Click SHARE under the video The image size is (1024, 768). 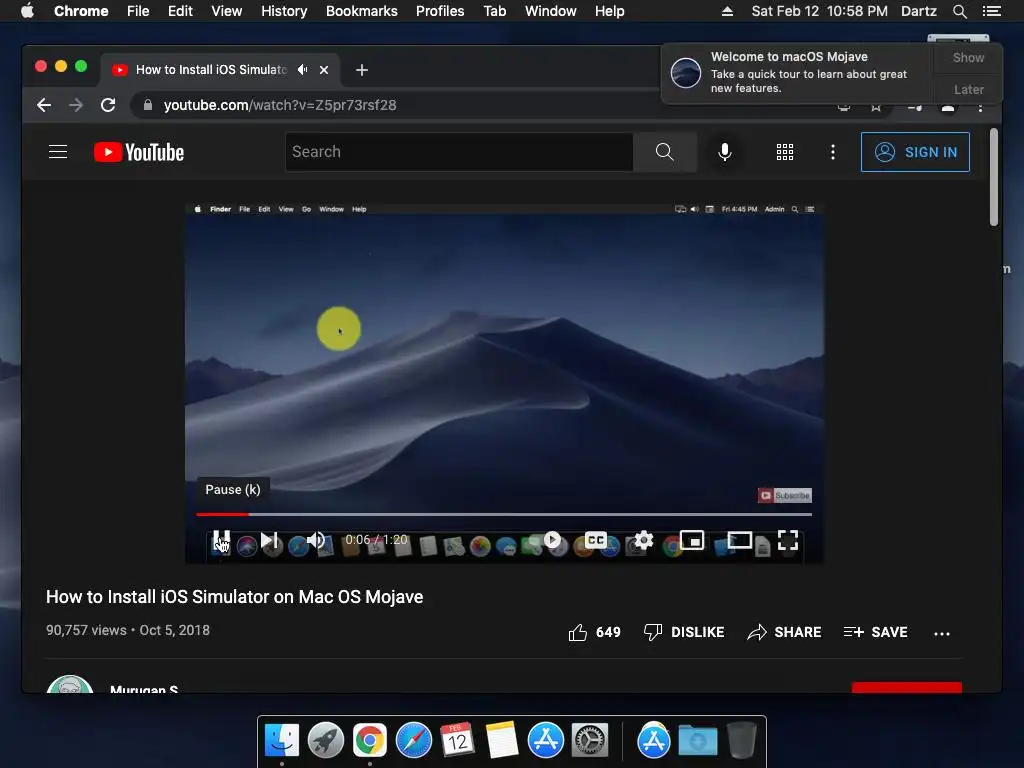784,632
